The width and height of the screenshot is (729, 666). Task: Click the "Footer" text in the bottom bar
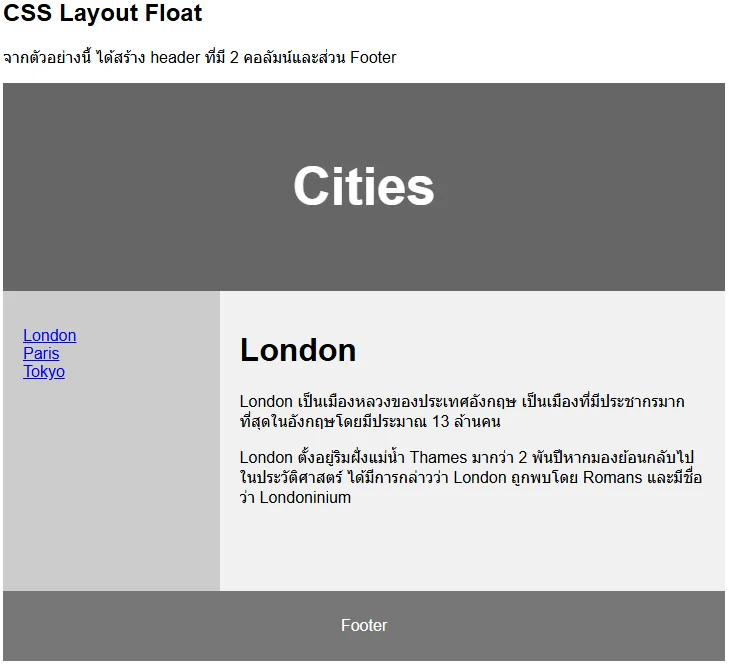tap(364, 626)
